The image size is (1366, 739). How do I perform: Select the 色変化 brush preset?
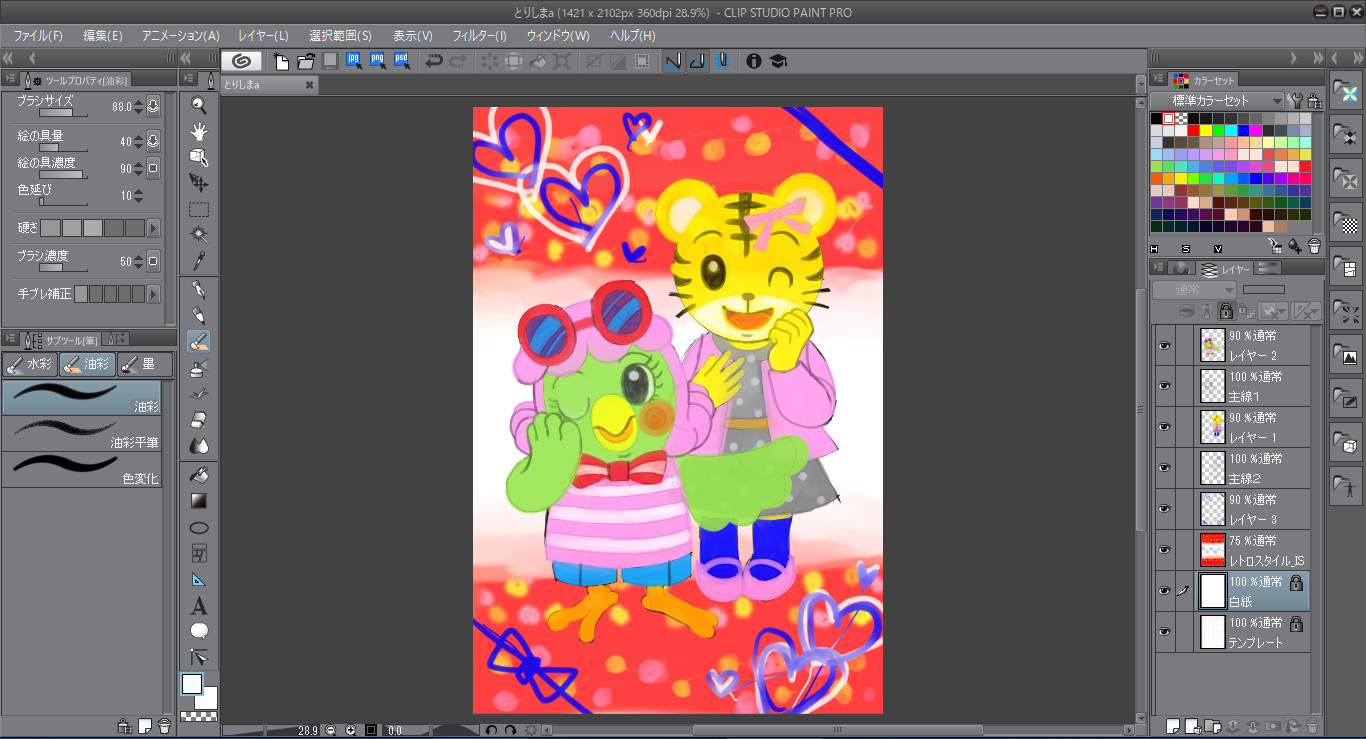click(x=81, y=469)
